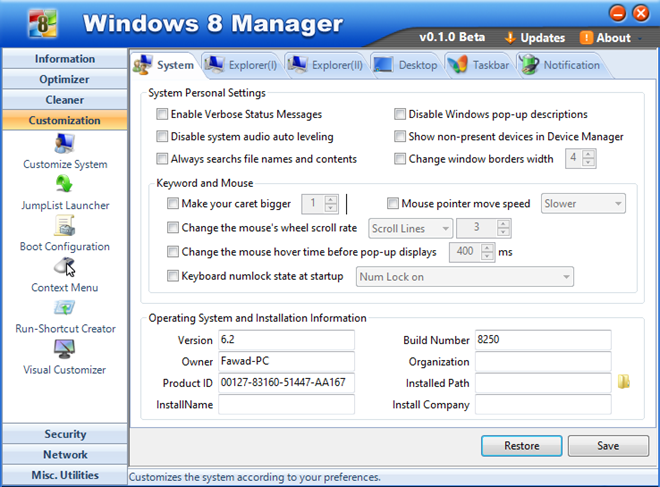Screen dimensions: 660x487
Task: Open the Information sidebar section
Action: click(x=65, y=59)
